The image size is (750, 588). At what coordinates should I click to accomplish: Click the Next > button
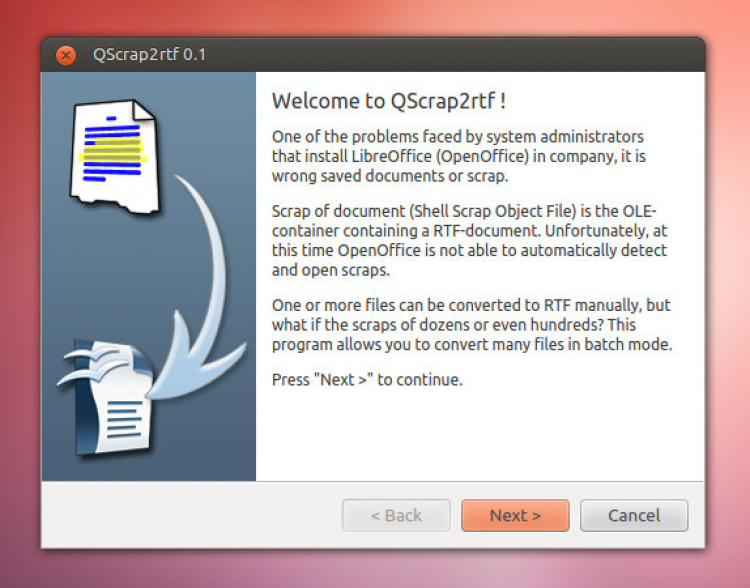pos(515,515)
